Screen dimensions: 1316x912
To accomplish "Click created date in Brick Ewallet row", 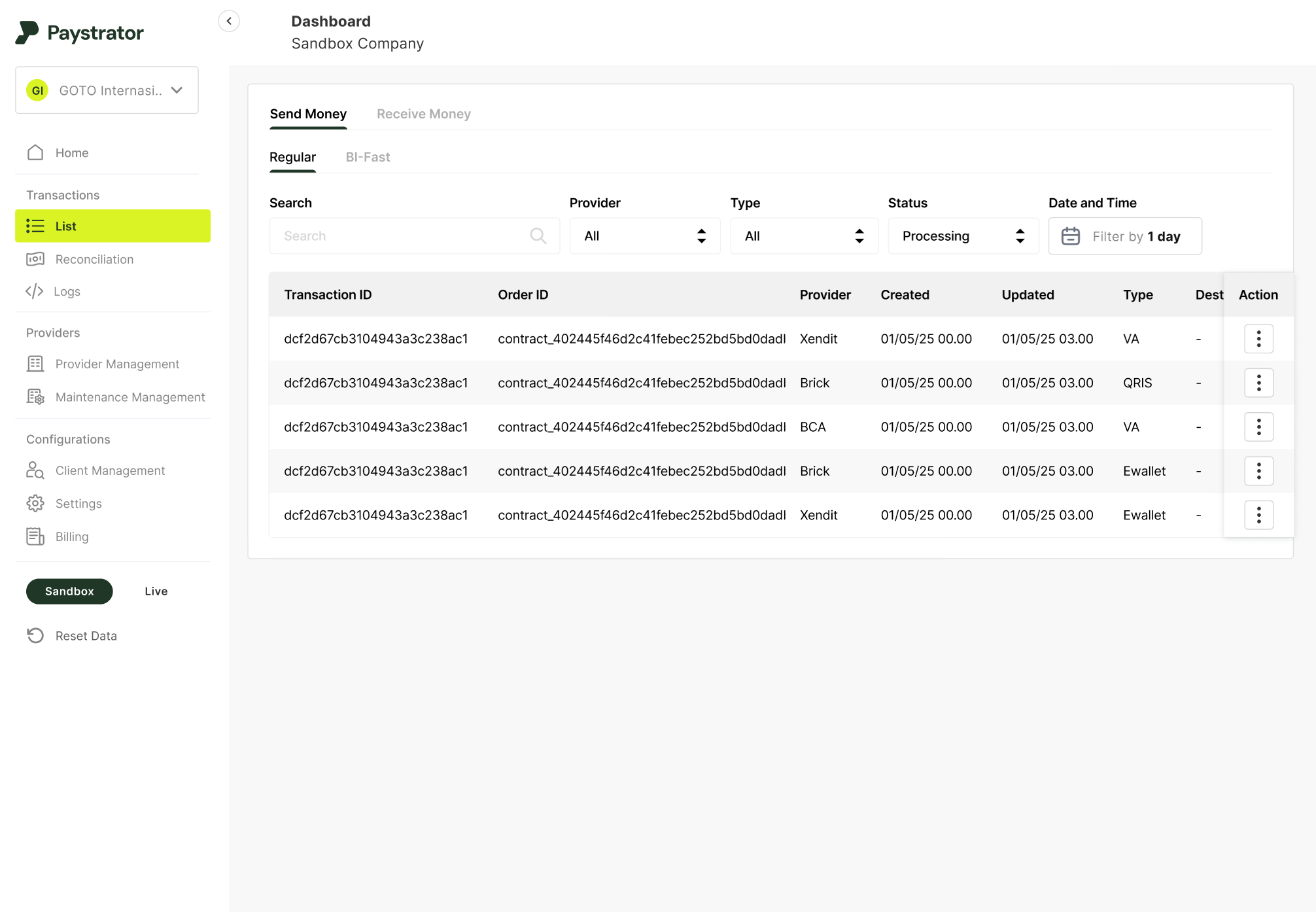I will [926, 471].
